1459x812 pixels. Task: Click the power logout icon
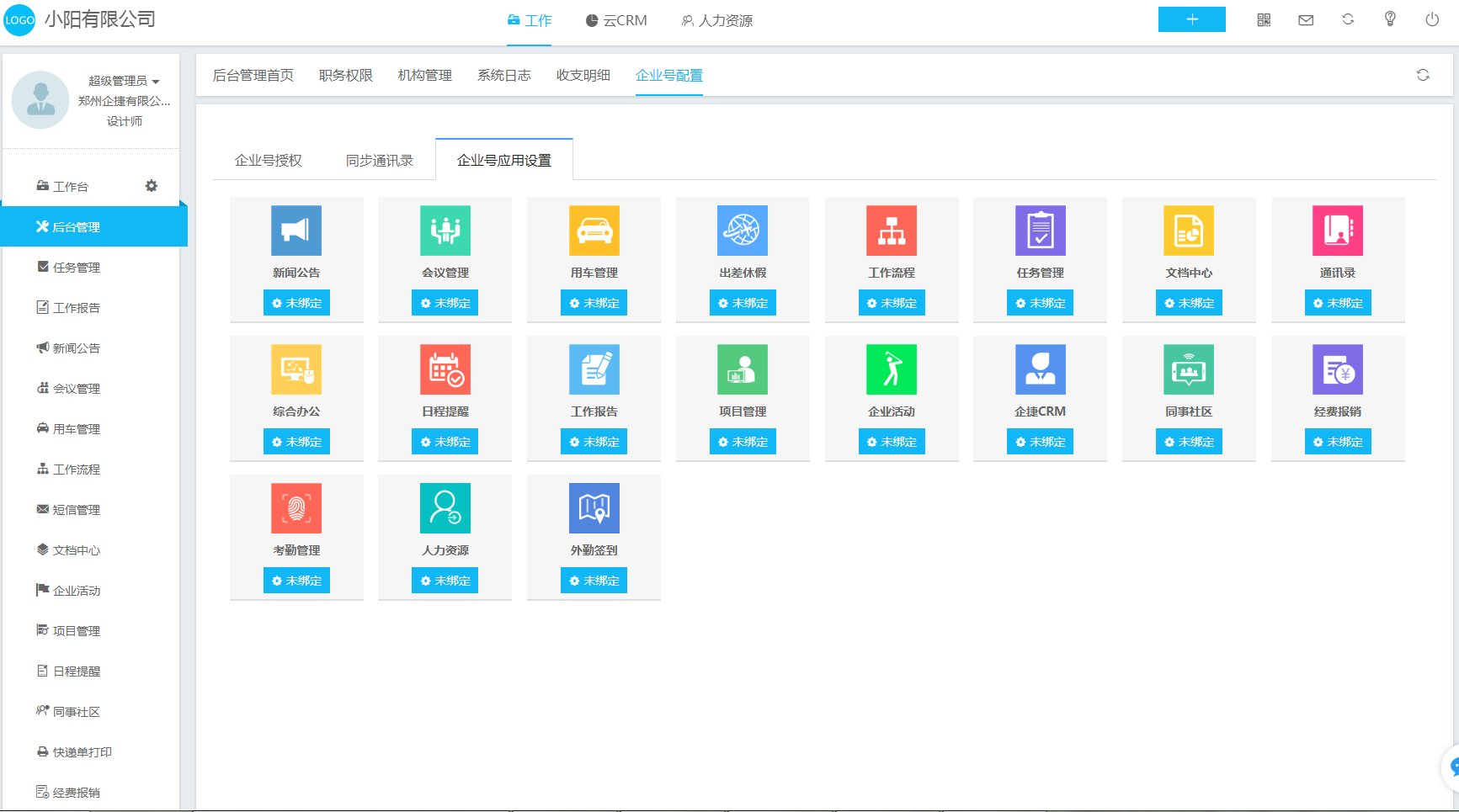point(1432,19)
